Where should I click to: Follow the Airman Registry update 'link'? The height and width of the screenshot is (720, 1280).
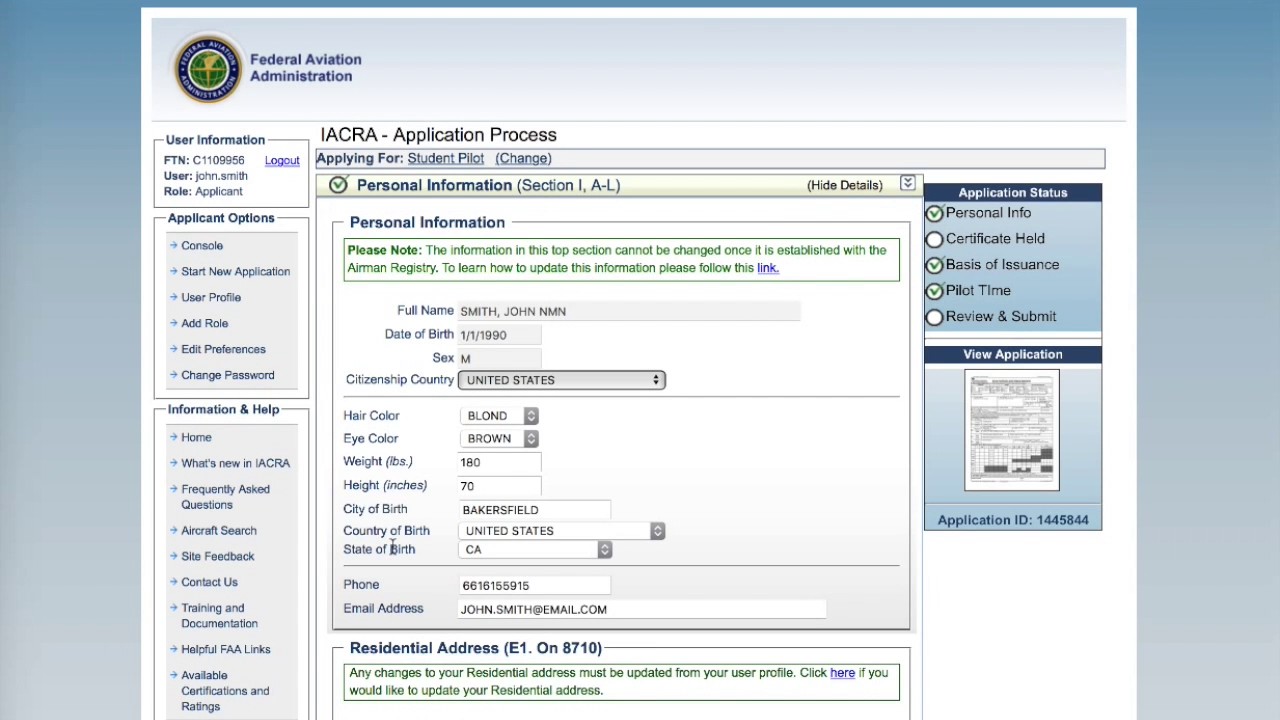[x=767, y=268]
